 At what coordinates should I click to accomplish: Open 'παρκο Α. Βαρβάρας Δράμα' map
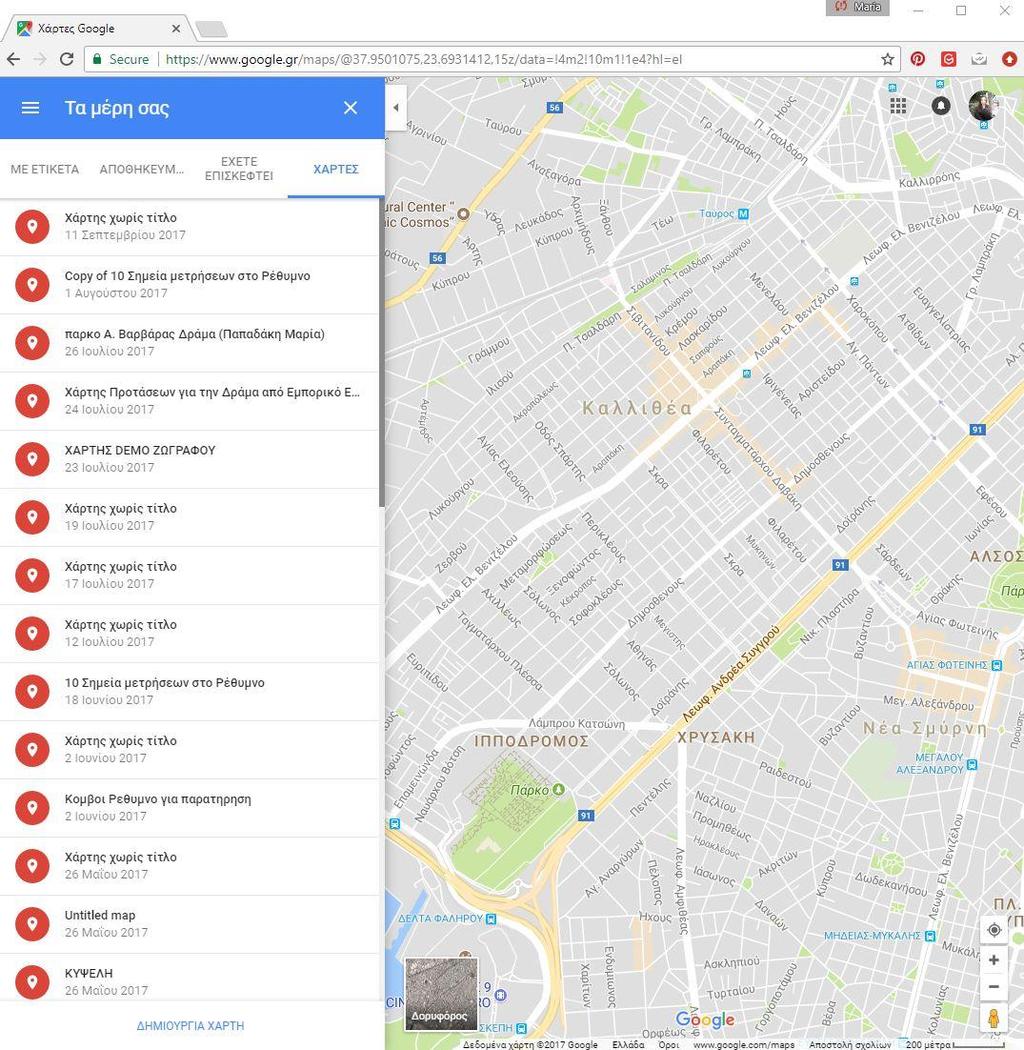point(190,343)
